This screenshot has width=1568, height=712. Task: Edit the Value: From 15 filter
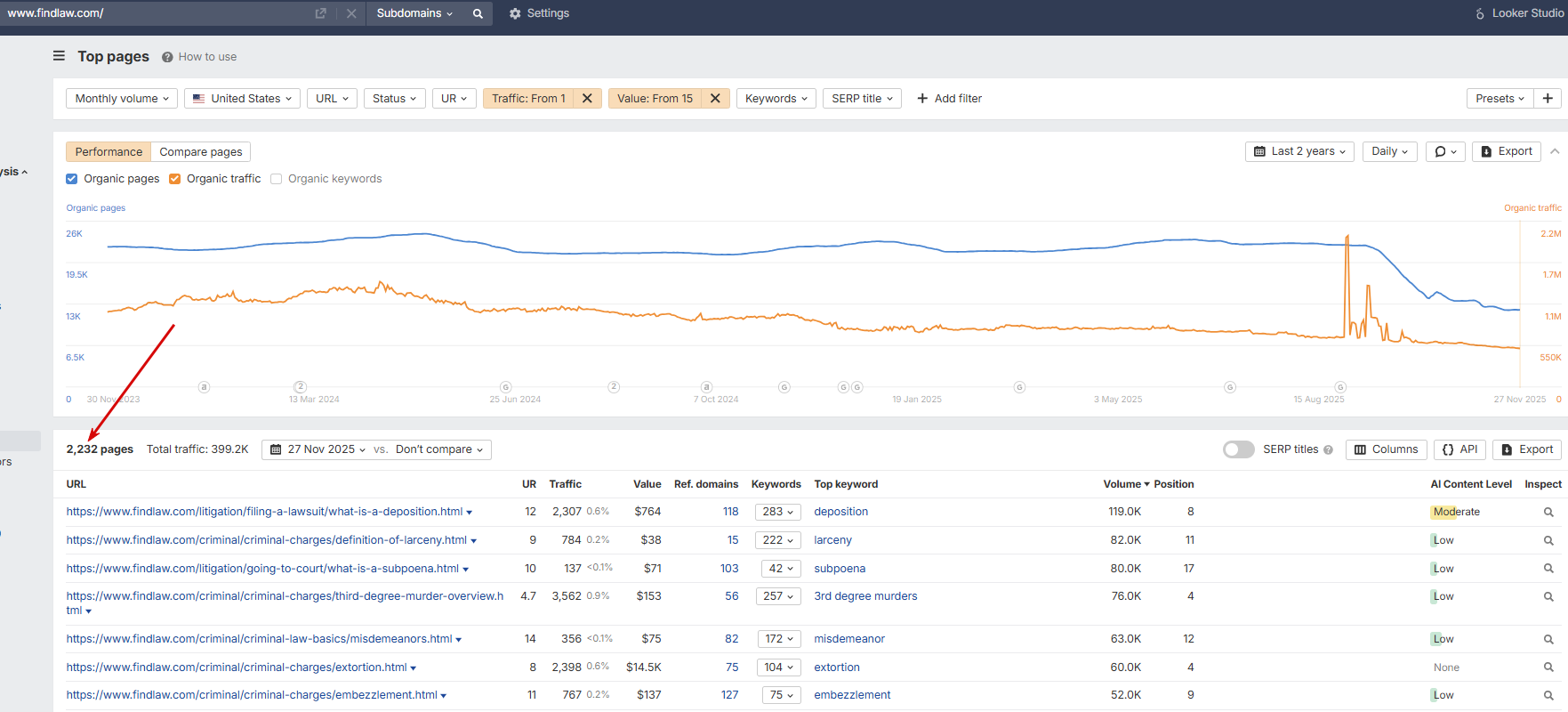(x=655, y=99)
